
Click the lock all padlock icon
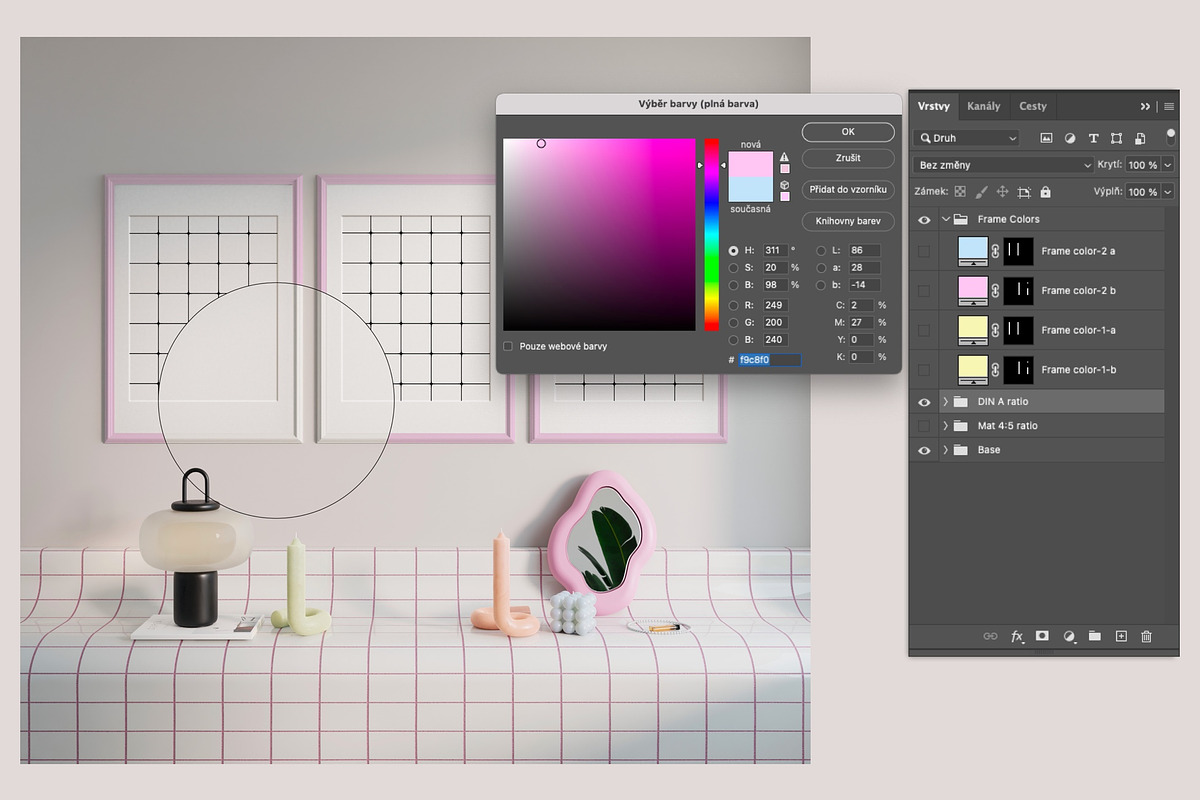1045,192
